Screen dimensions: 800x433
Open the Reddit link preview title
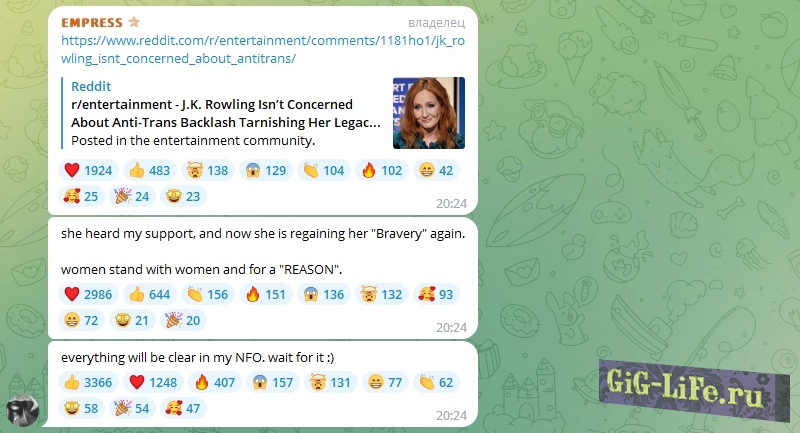[226, 113]
